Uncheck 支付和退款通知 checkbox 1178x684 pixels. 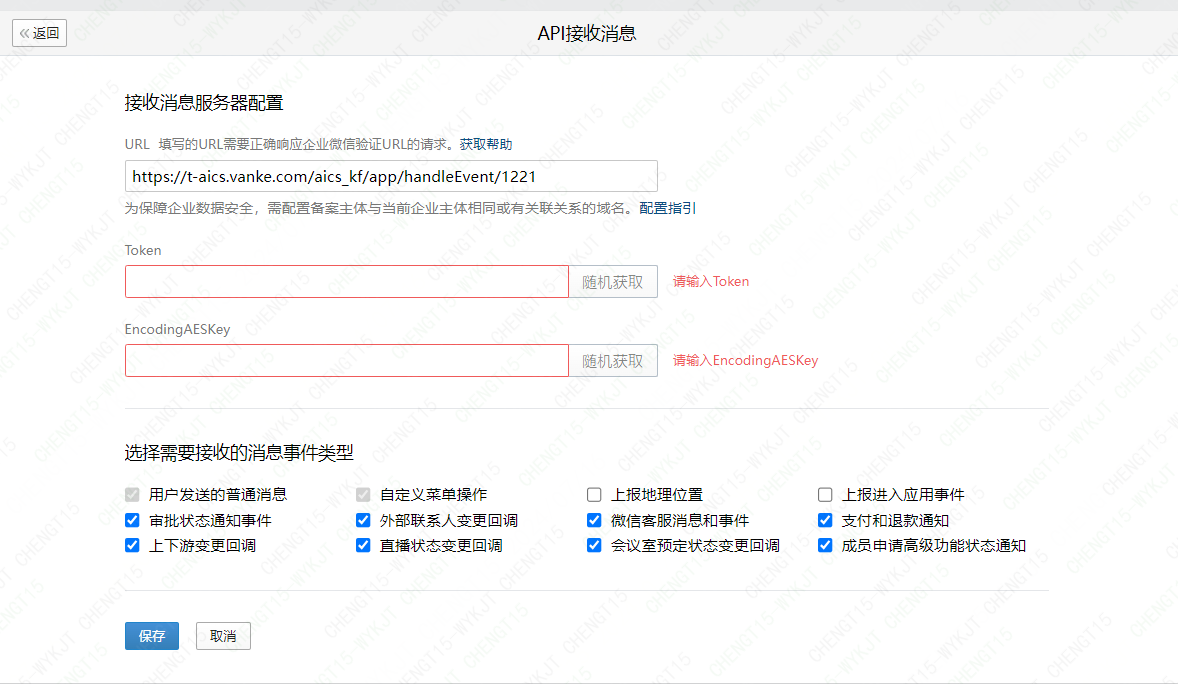coord(825,520)
